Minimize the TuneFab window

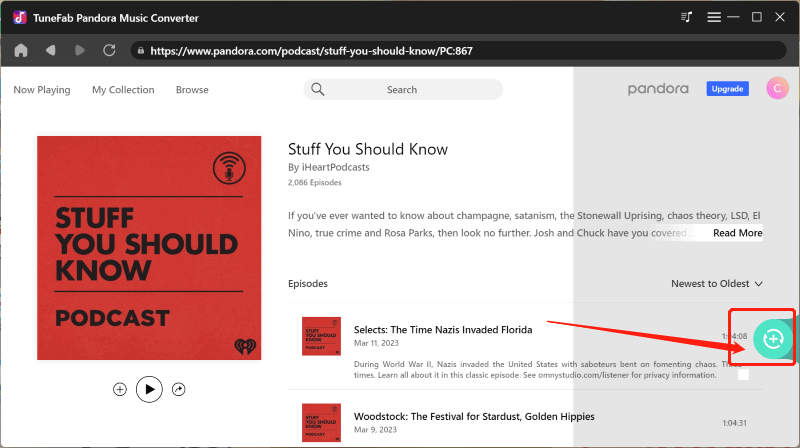tap(733, 17)
